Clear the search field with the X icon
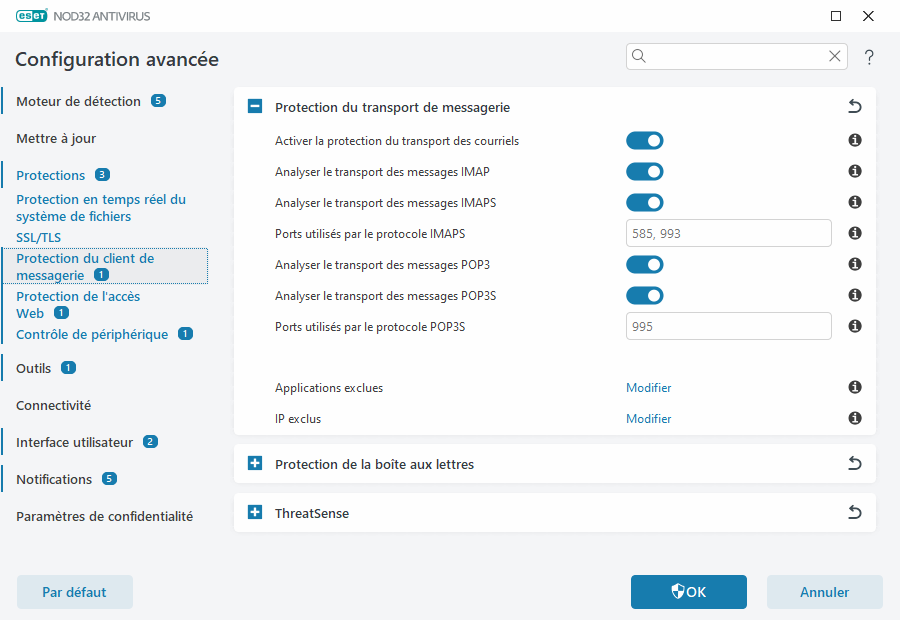This screenshot has height=620, width=900. point(835,56)
